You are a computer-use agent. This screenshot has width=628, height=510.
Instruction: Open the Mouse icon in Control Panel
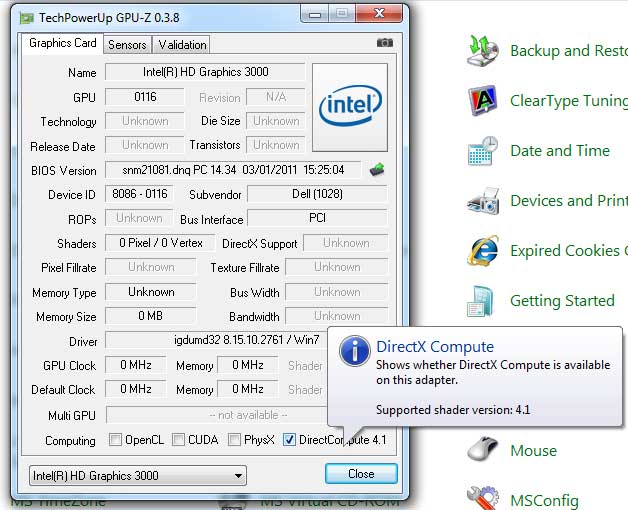(x=483, y=449)
